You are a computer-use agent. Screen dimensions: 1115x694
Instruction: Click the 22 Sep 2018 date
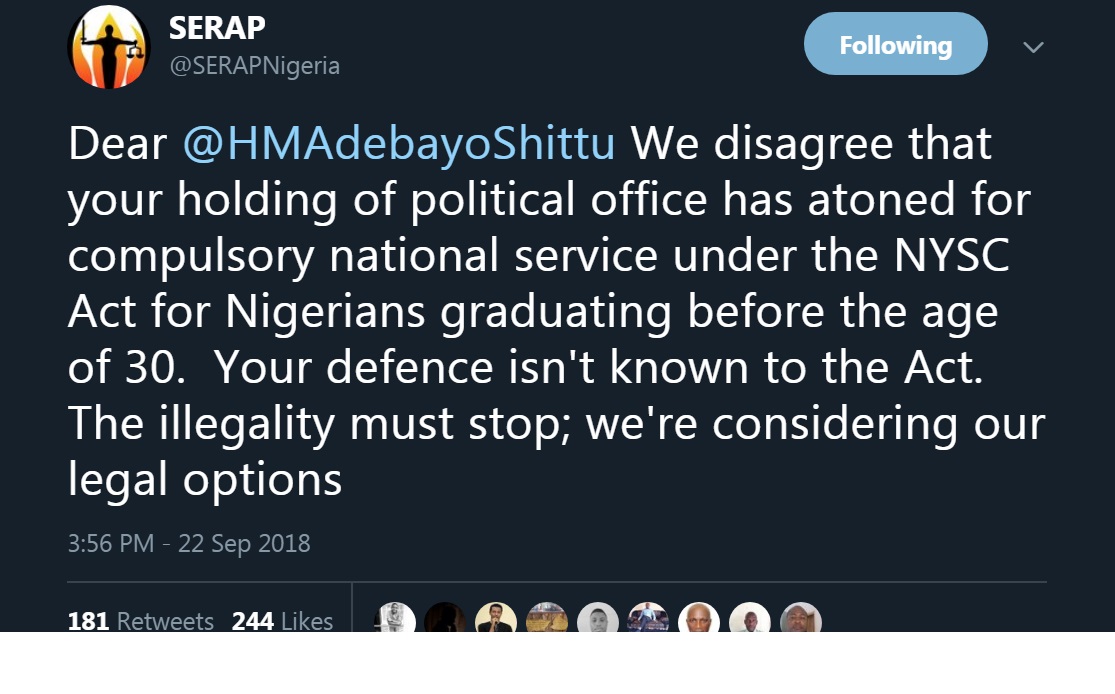[x=244, y=544]
